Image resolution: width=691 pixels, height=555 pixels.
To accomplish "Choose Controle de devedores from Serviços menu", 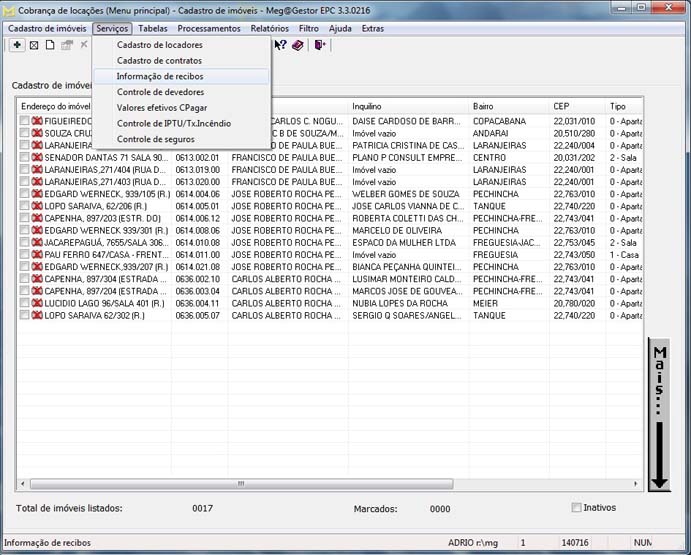I will 160,92.
